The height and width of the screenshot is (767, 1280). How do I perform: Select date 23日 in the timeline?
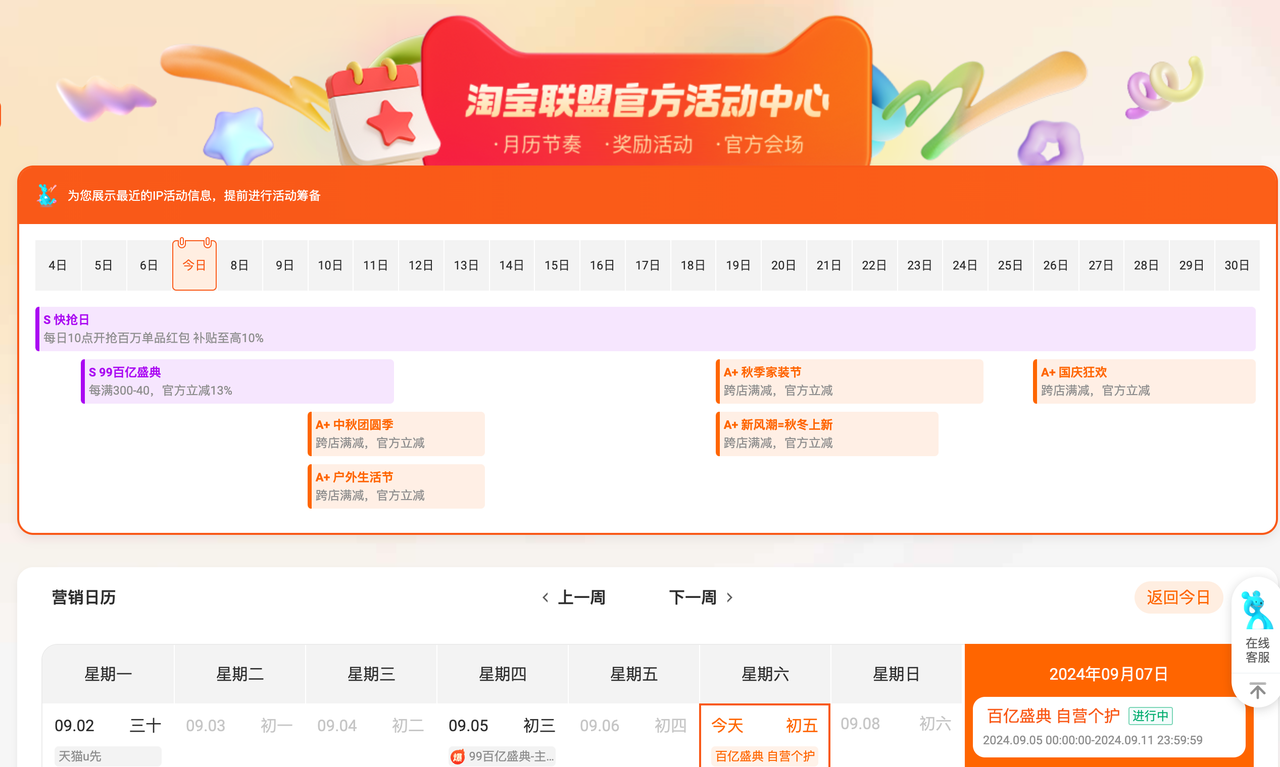click(x=920, y=265)
